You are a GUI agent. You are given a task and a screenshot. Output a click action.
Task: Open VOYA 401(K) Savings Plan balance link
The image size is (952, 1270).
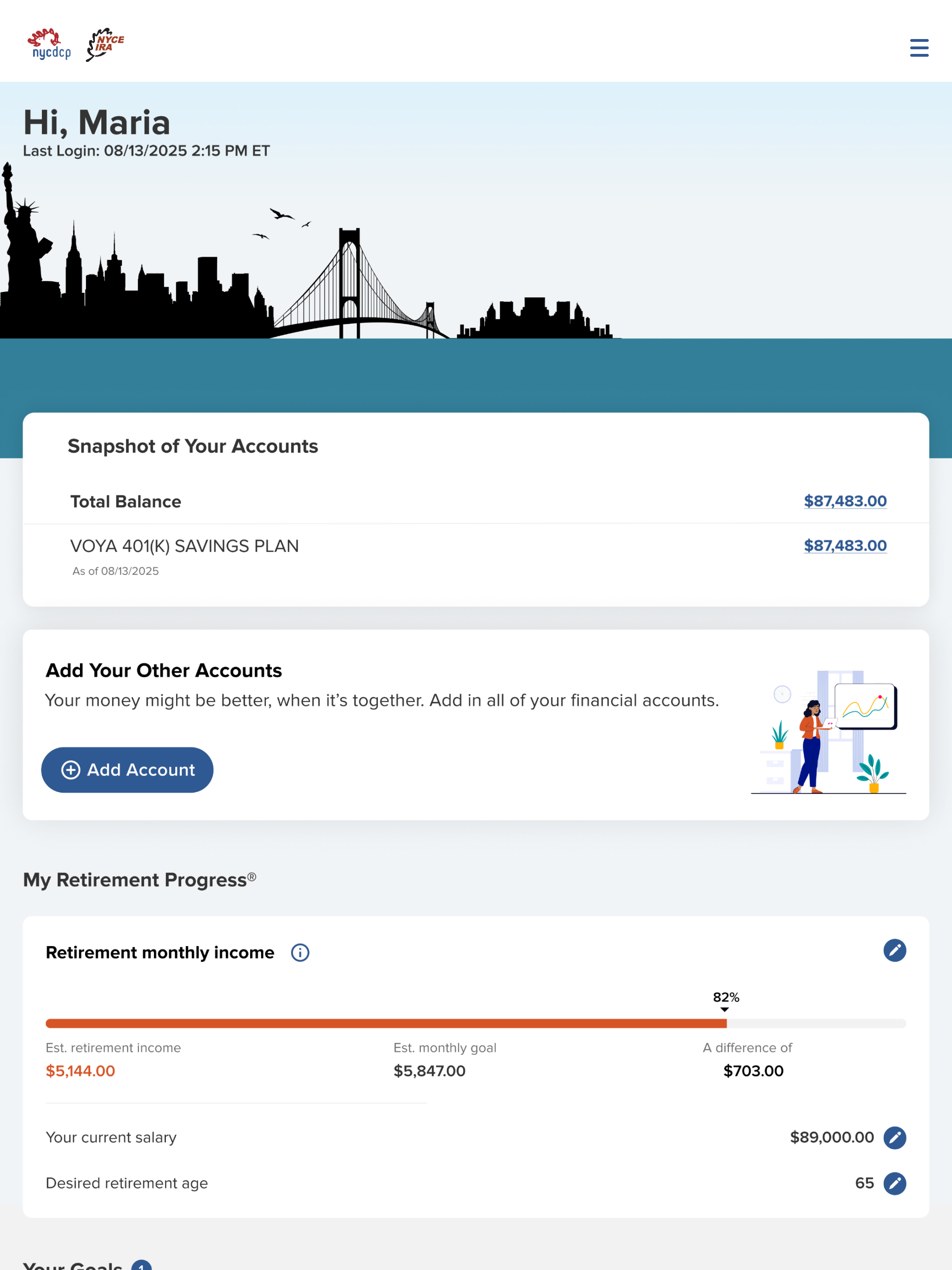tap(845, 545)
